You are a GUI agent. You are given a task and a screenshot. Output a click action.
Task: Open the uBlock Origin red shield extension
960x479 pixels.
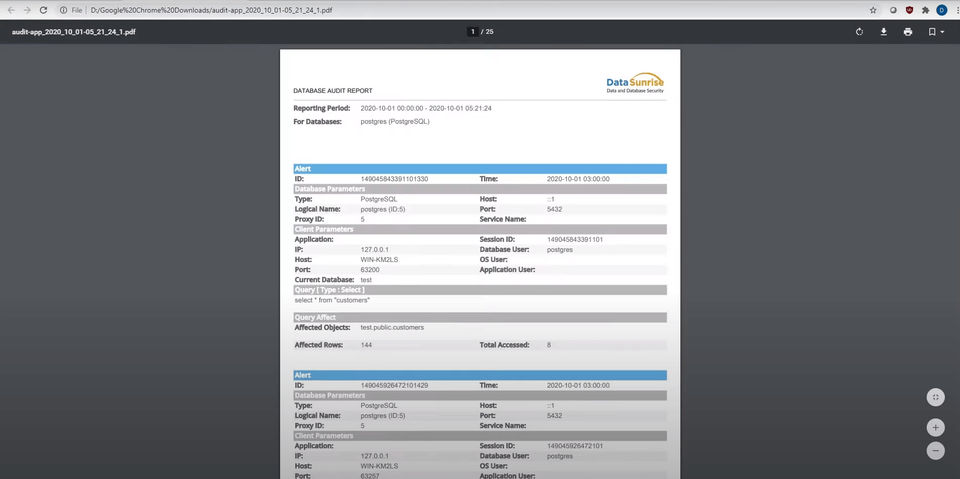pos(910,10)
